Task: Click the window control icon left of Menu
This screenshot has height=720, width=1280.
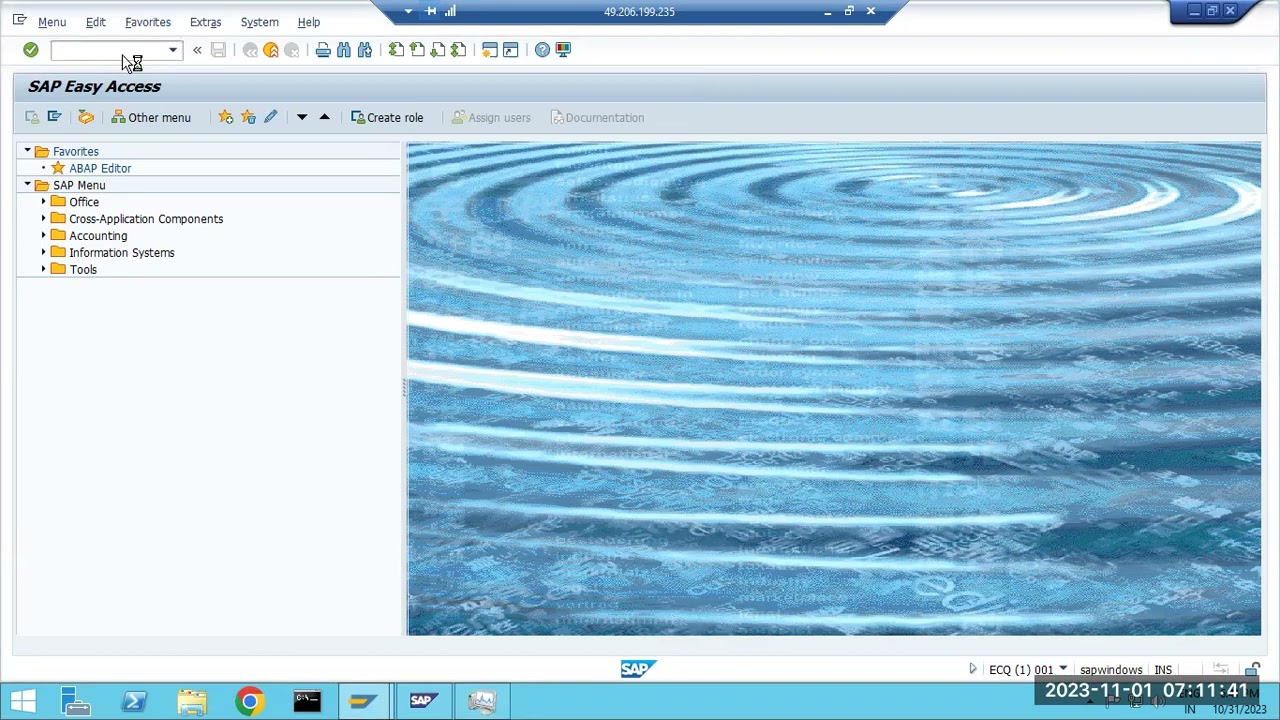Action: (x=19, y=20)
